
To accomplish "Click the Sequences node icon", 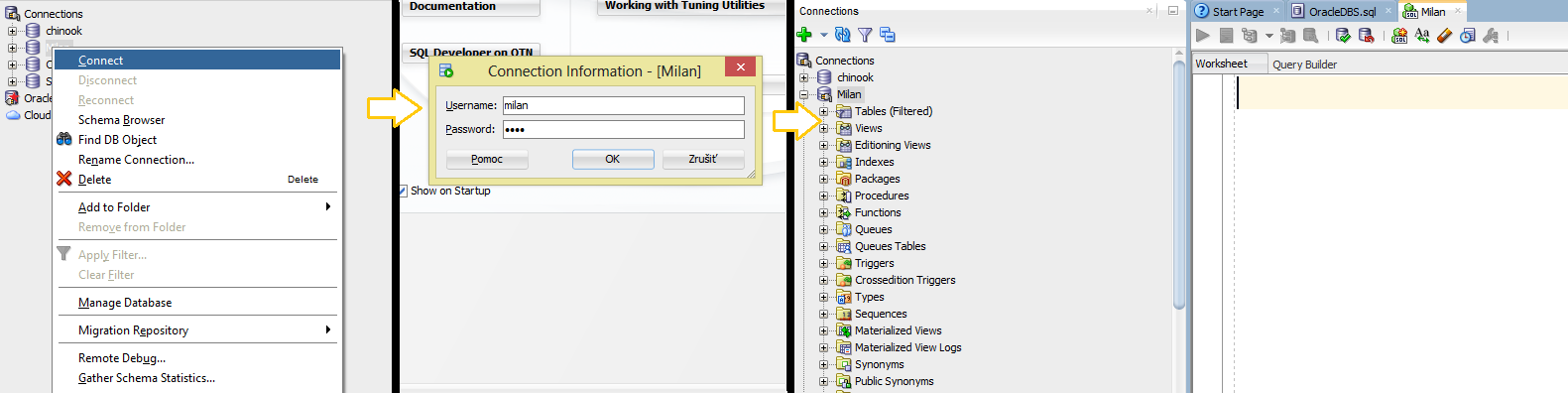I will 844,314.
